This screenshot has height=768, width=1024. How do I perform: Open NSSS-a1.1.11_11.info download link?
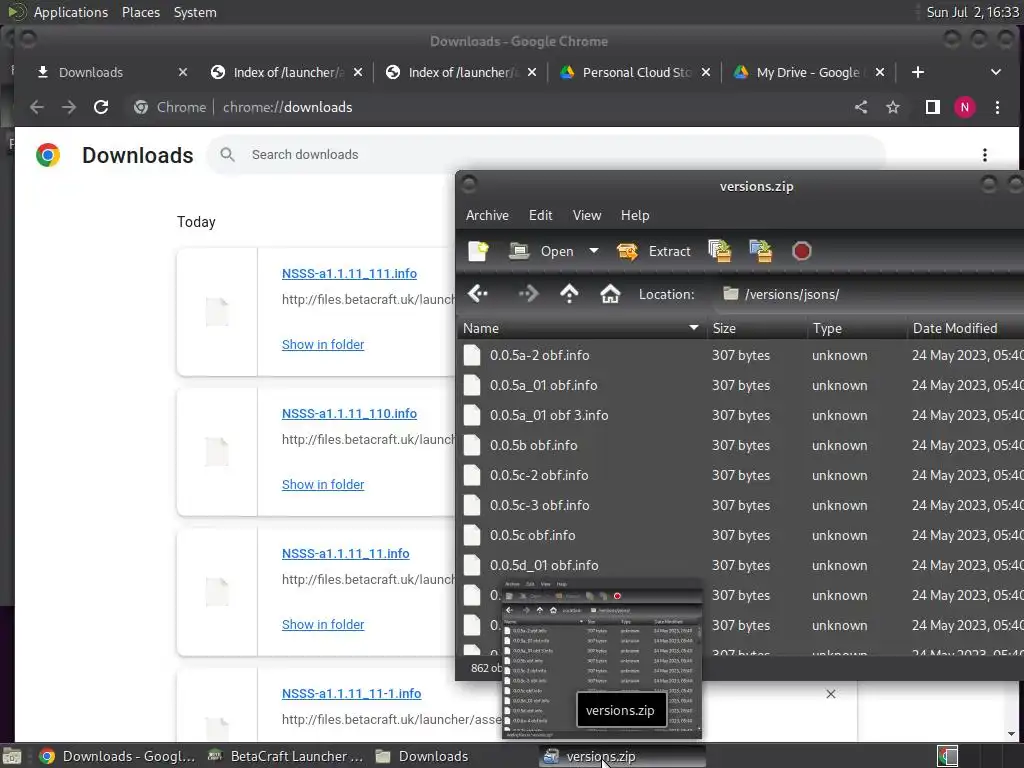click(345, 554)
